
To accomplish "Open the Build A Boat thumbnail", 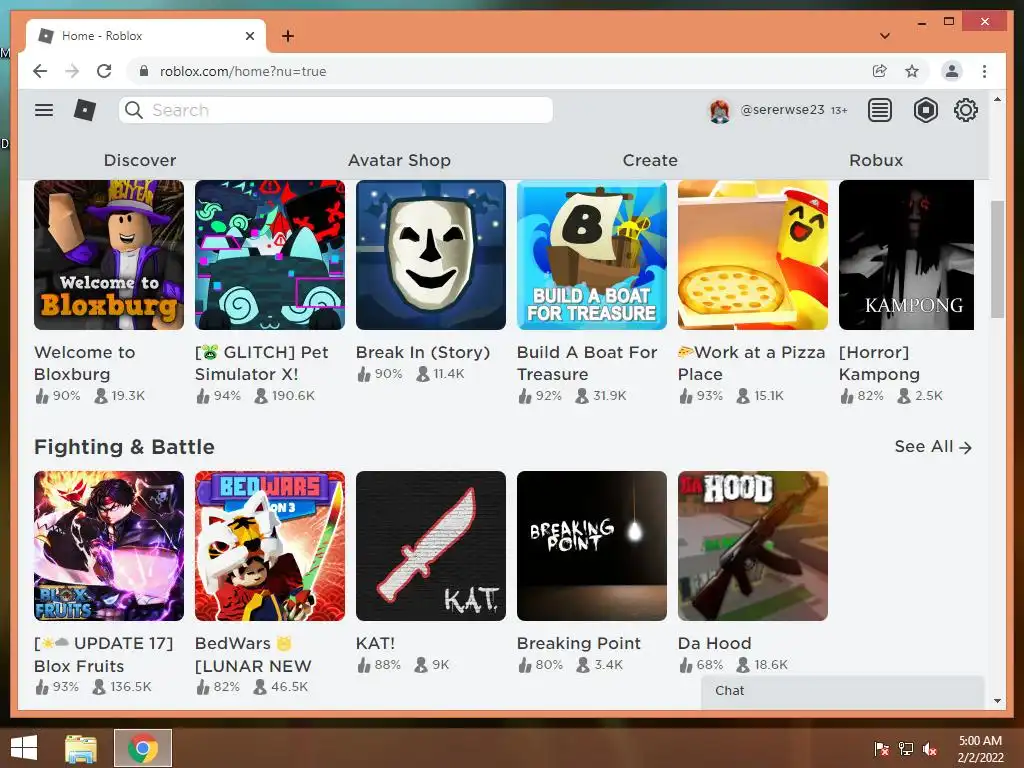I will (x=592, y=255).
